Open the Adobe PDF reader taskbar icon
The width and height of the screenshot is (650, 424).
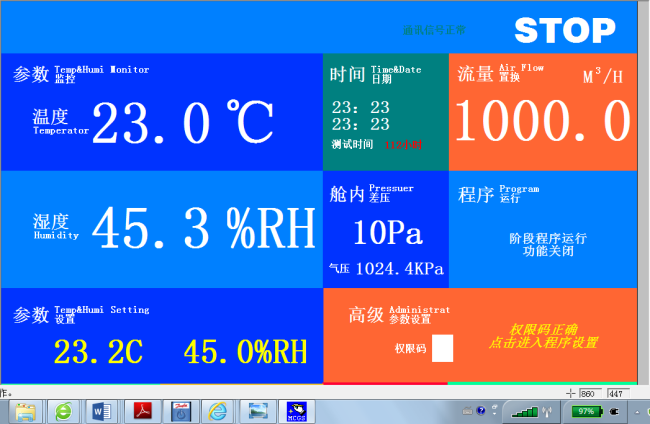pos(143,410)
